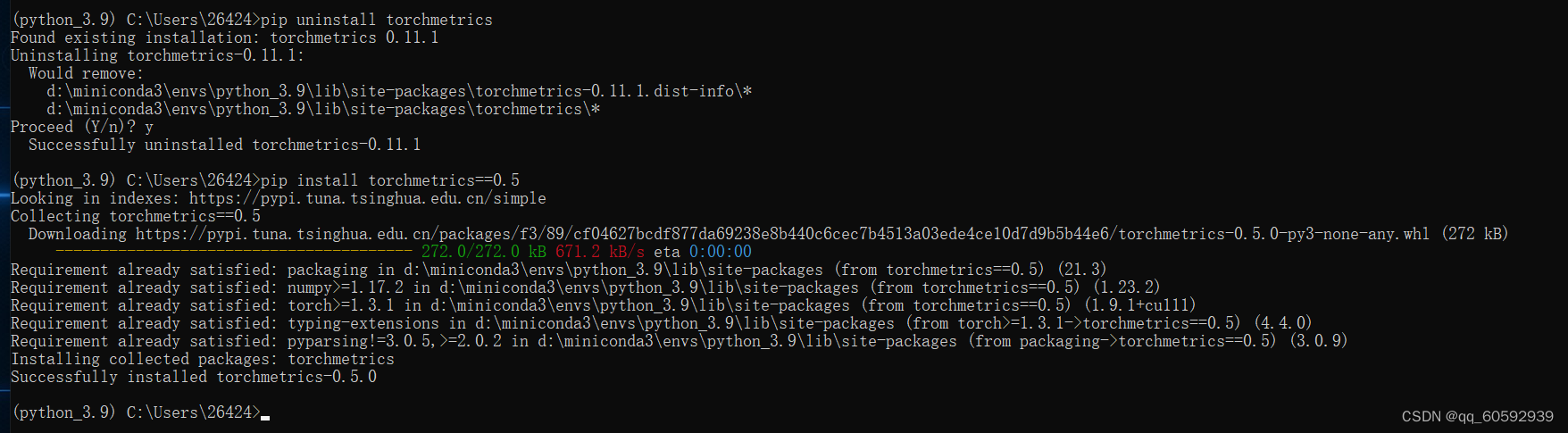
Task: Click the blinking cursor at the prompt
Action: 265,417
